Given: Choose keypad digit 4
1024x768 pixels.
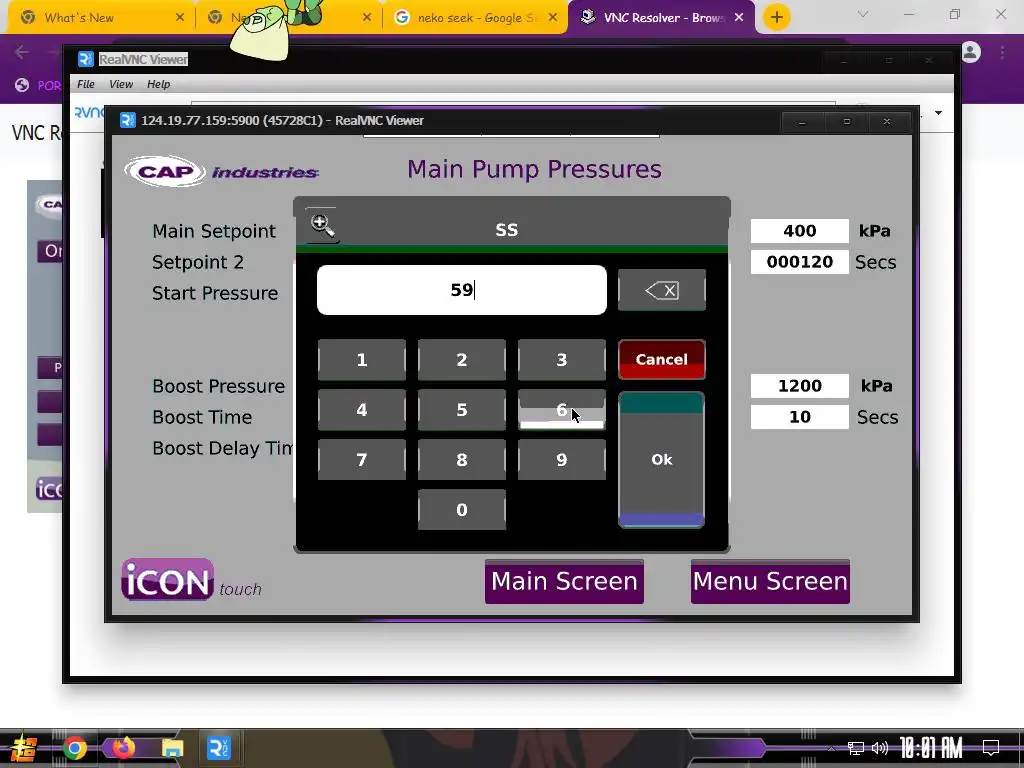Looking at the screenshot, I should coord(362,410).
